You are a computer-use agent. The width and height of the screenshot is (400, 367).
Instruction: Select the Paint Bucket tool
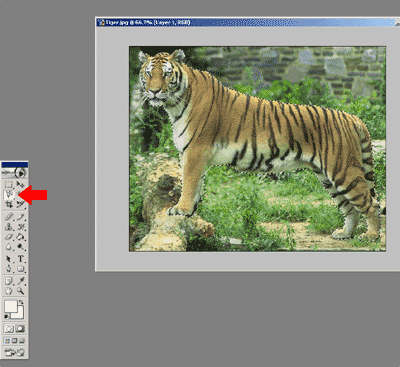20,237
